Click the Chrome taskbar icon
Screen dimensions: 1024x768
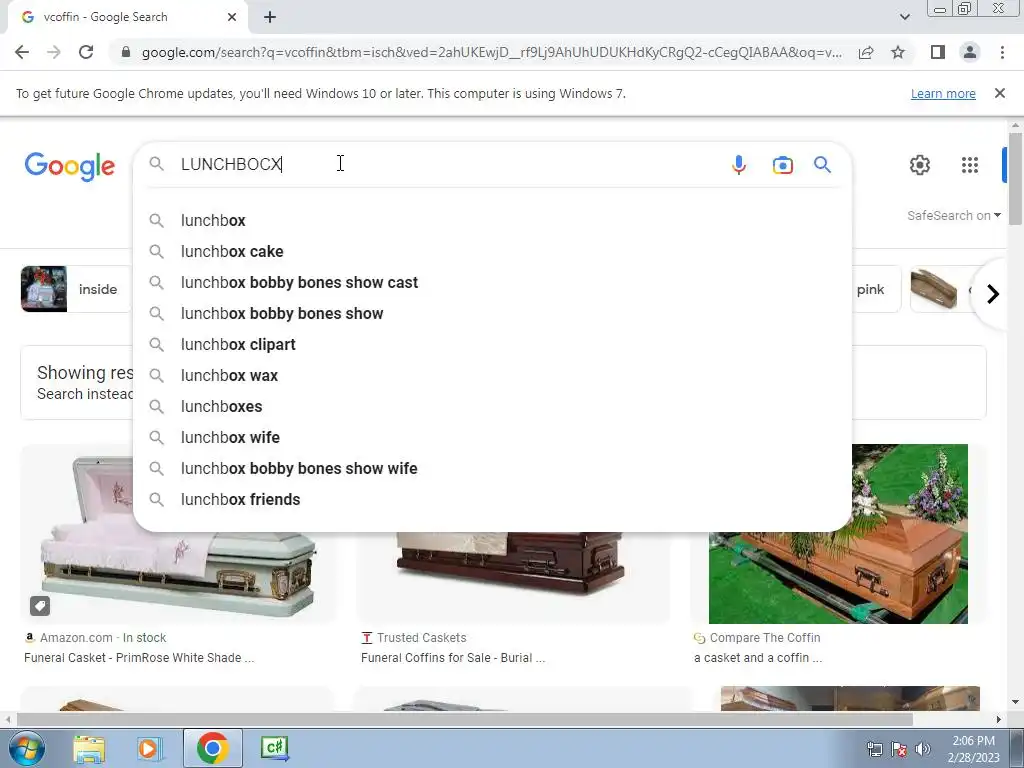tap(212, 748)
